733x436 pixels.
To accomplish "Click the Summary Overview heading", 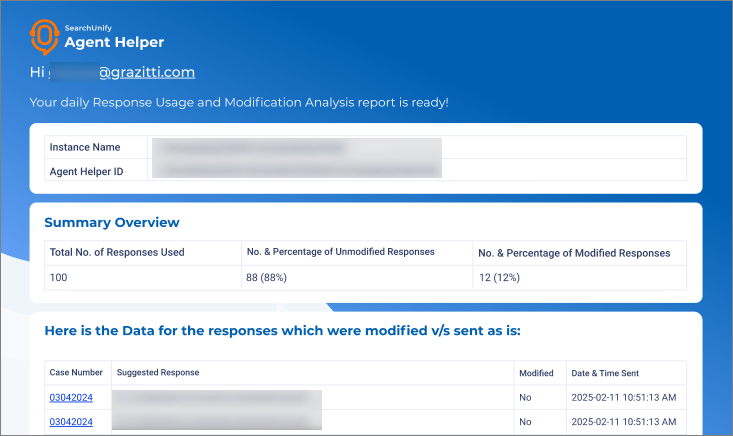I will 112,222.
